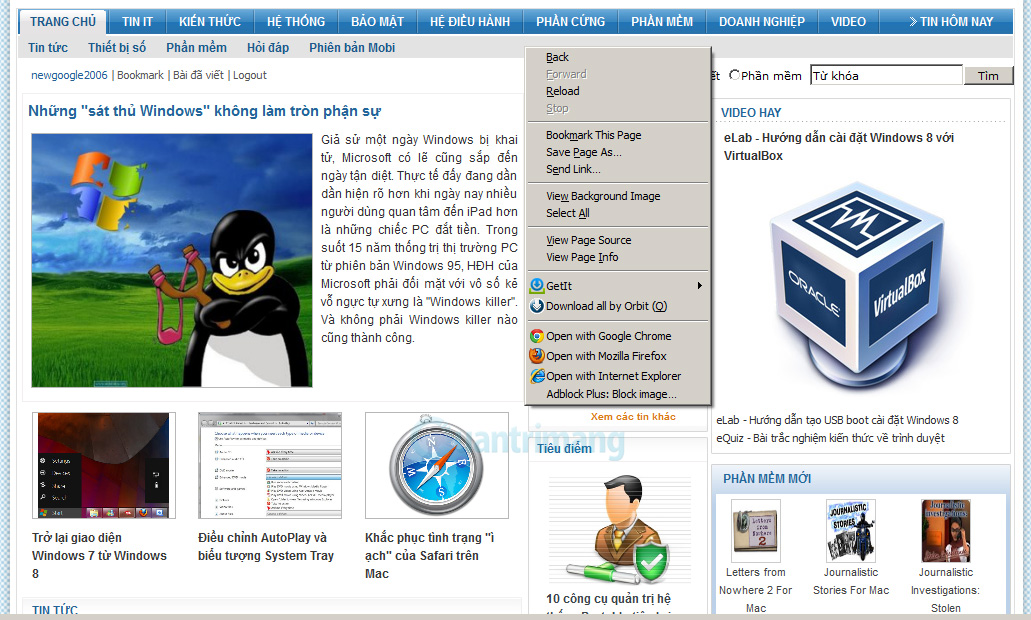Focus the Từ khóa search field
Image resolution: width=1031 pixels, height=620 pixels.
[886, 75]
